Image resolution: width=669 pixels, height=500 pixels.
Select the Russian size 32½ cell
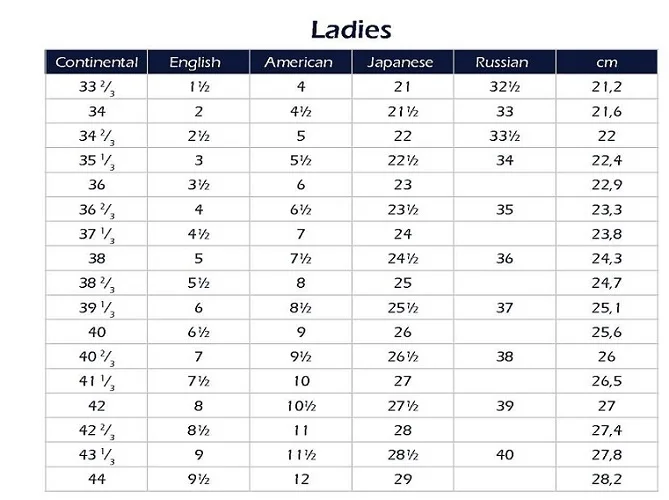504,87
